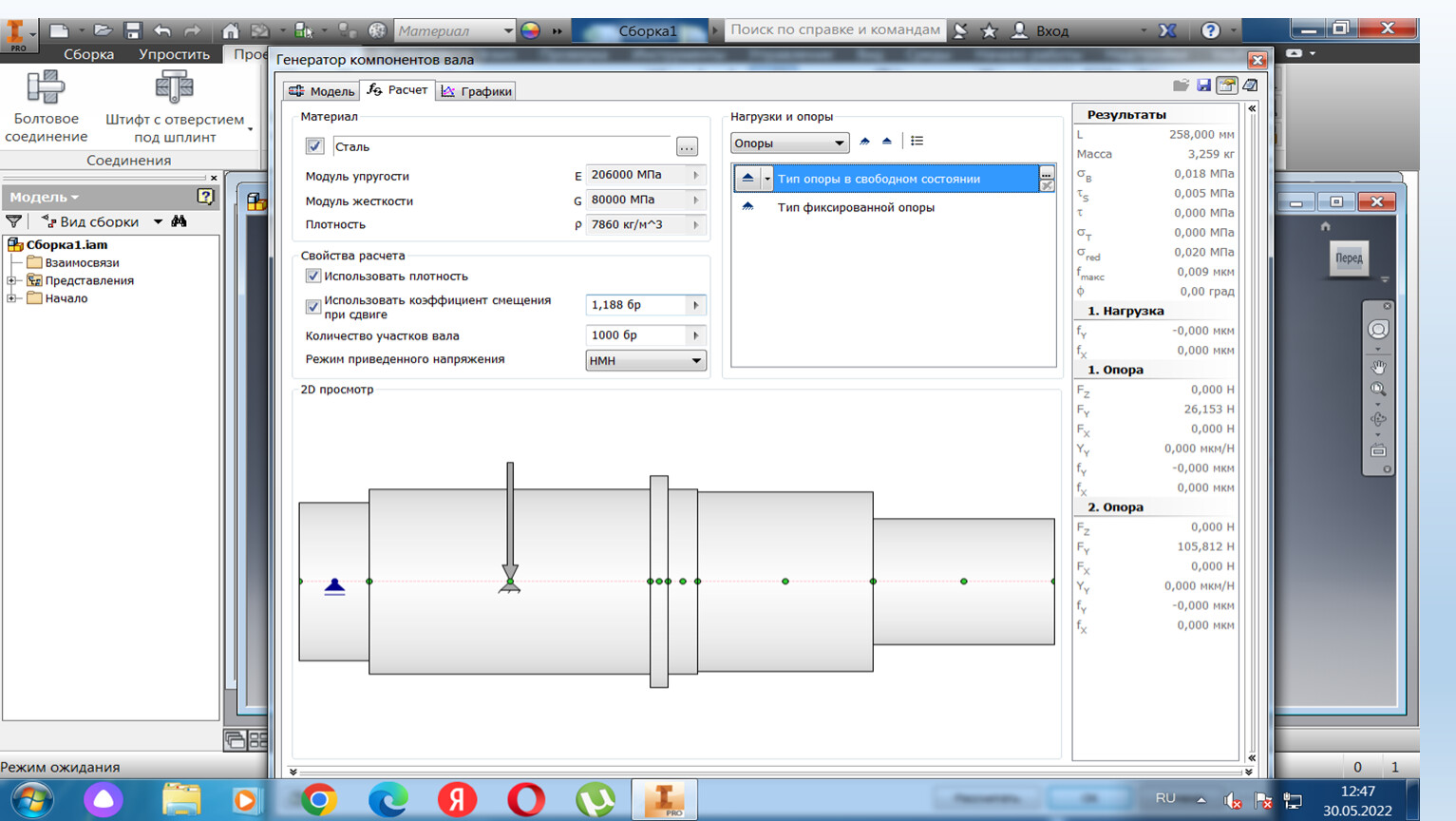Save the document with the floppy icon

tap(133, 30)
